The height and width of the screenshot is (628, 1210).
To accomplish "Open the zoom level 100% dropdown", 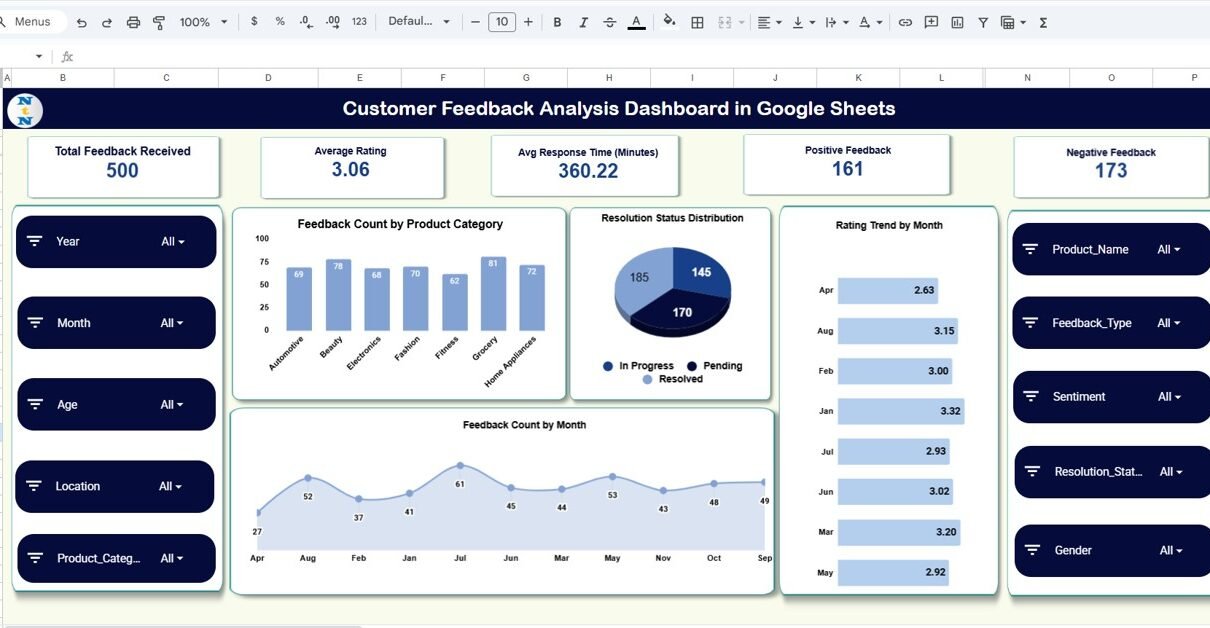I will tap(204, 22).
